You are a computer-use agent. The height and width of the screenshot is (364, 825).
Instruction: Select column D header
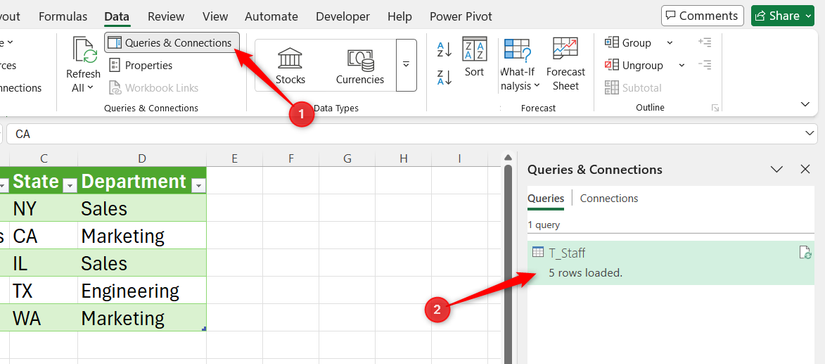tap(142, 158)
